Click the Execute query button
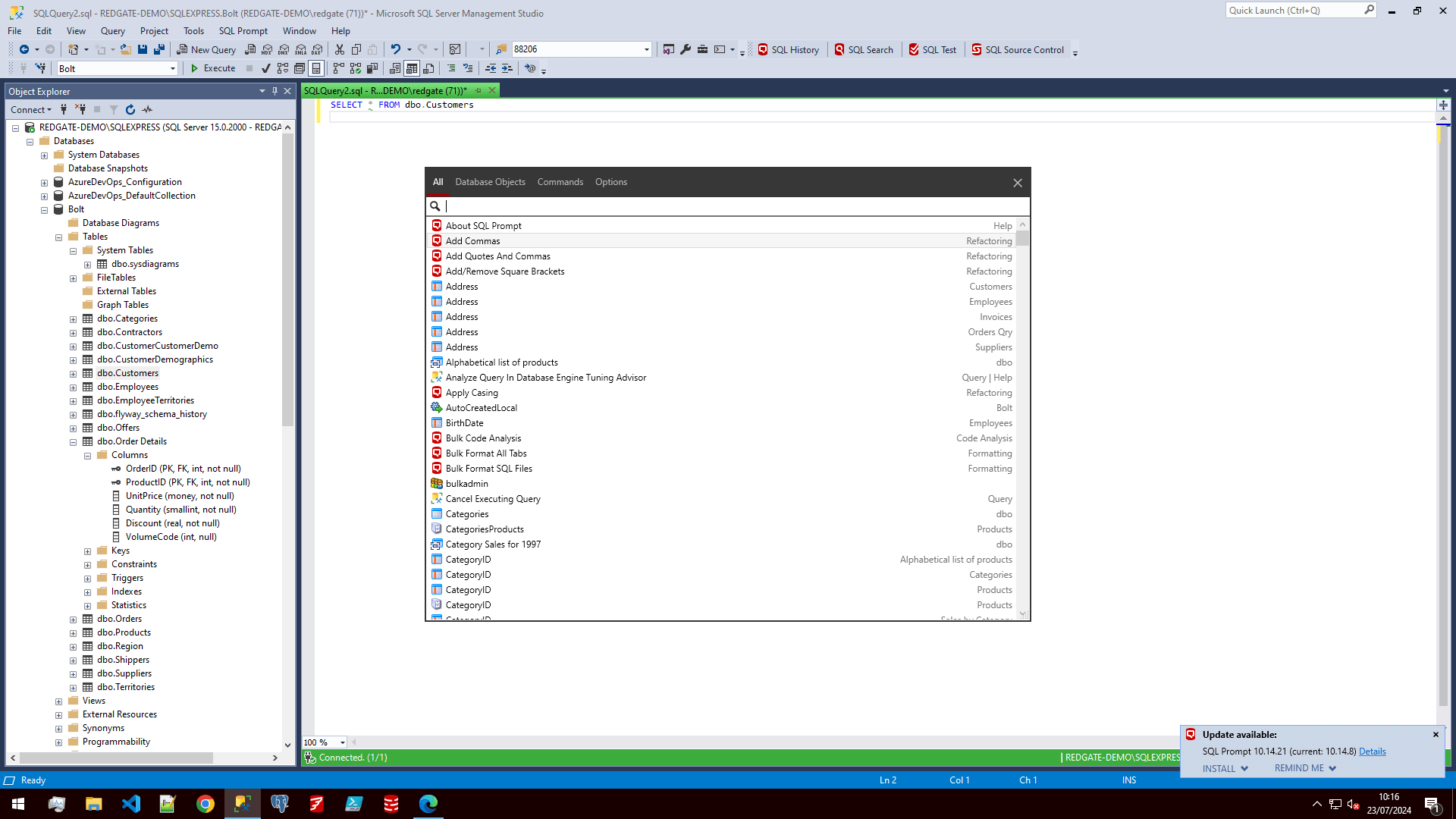 (212, 68)
